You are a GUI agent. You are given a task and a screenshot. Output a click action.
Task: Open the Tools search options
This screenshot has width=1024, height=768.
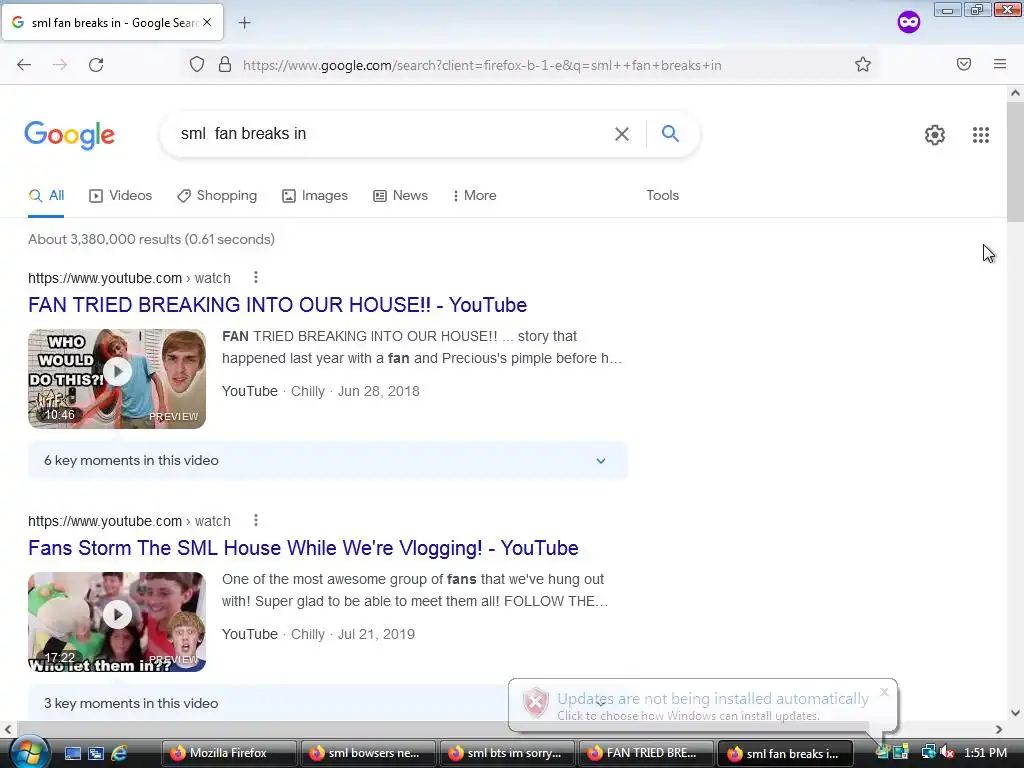[x=662, y=195]
